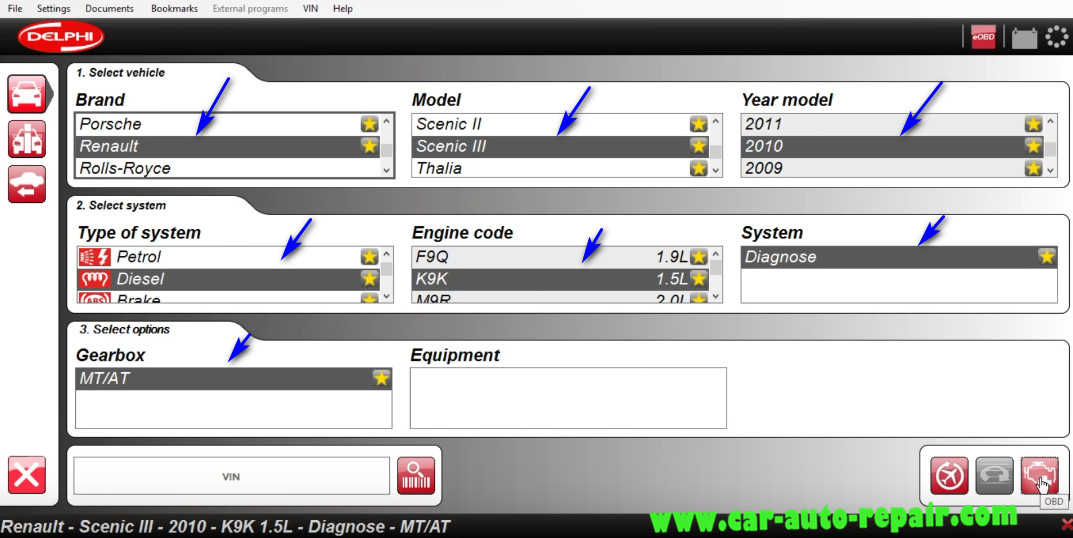Viewport: 1073px width, 538px height.
Task: Select Petrol type of system
Action: click(x=228, y=257)
